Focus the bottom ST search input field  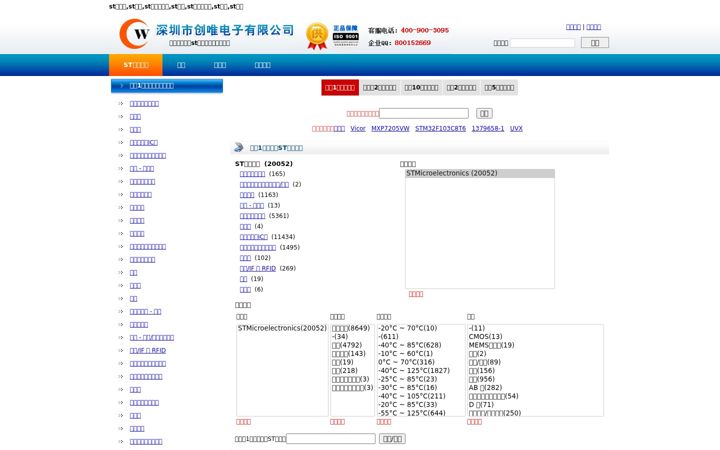point(331,439)
